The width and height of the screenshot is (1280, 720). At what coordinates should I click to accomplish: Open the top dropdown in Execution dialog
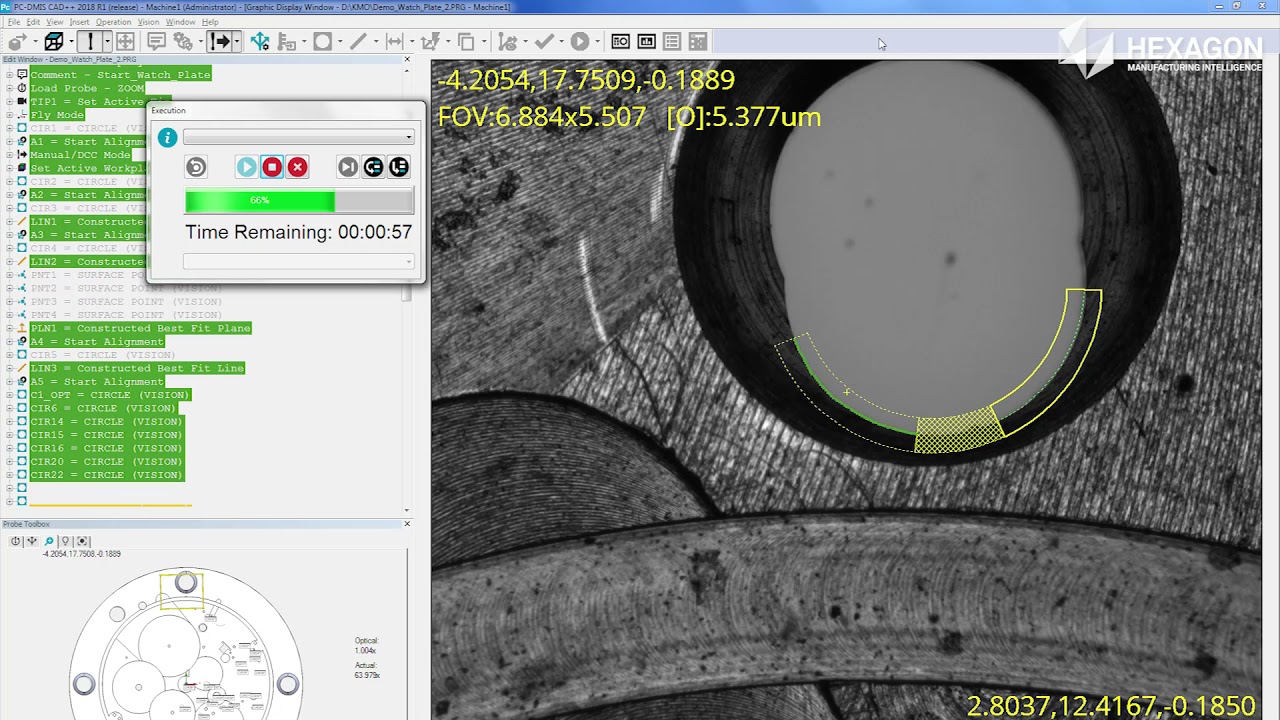(298, 137)
